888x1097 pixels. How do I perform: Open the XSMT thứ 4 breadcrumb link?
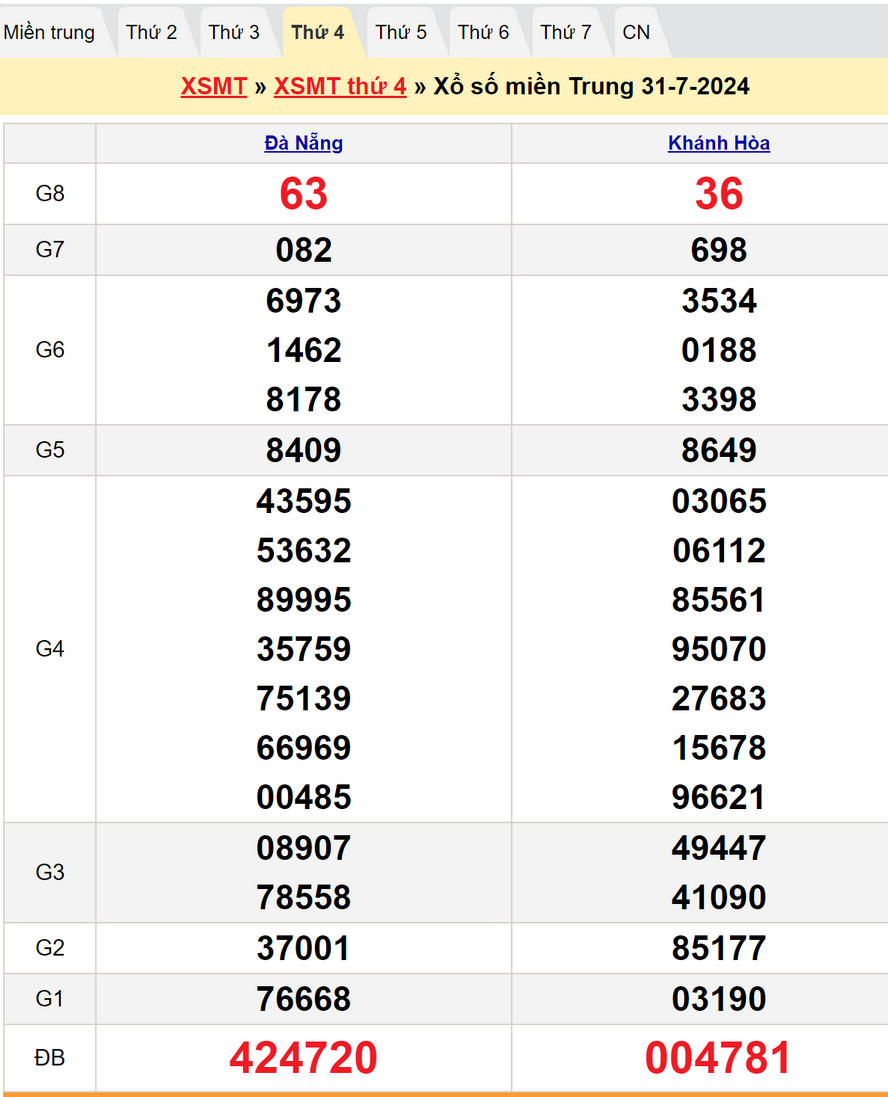point(340,86)
